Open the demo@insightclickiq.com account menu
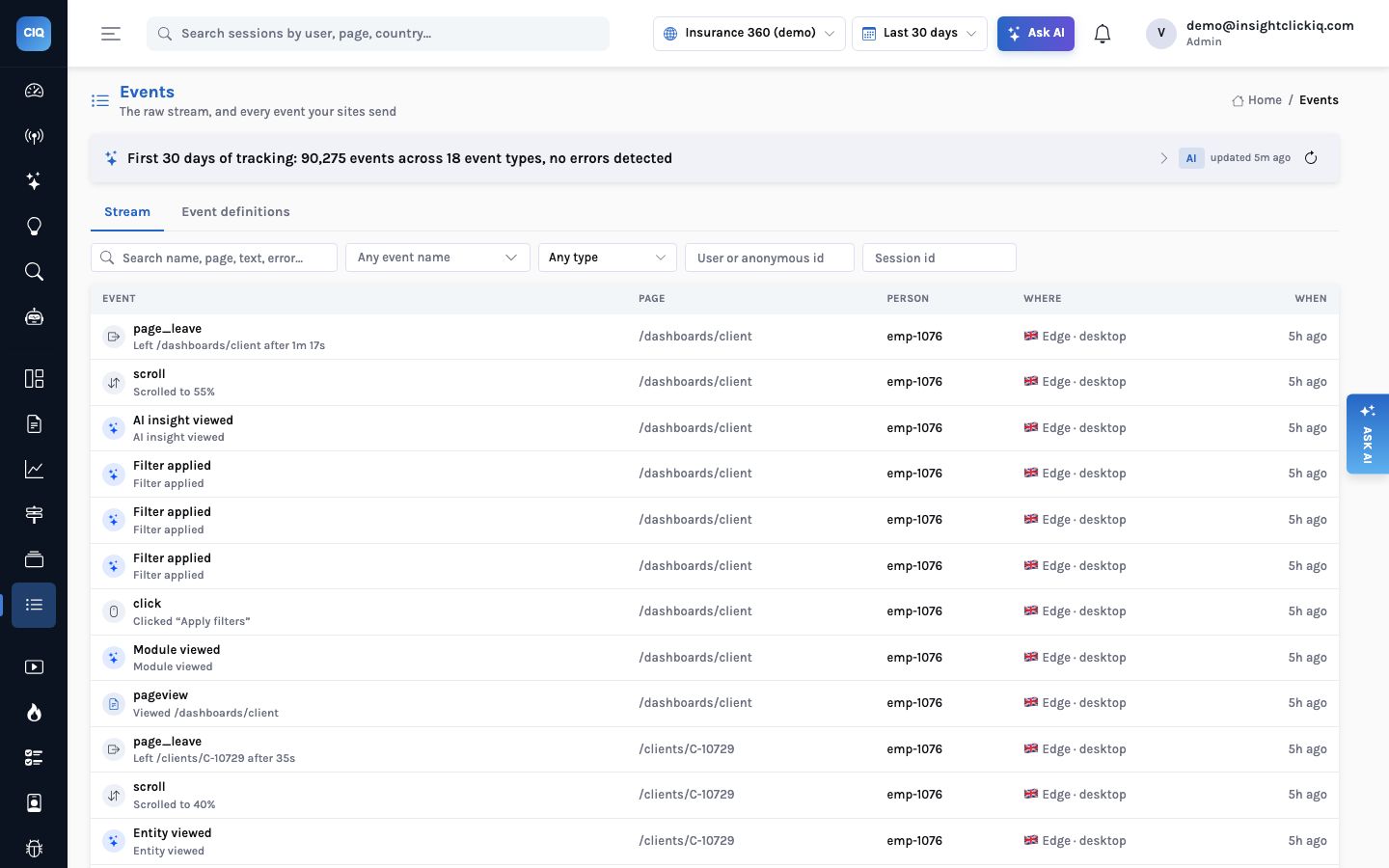1389x868 pixels. point(1250,34)
